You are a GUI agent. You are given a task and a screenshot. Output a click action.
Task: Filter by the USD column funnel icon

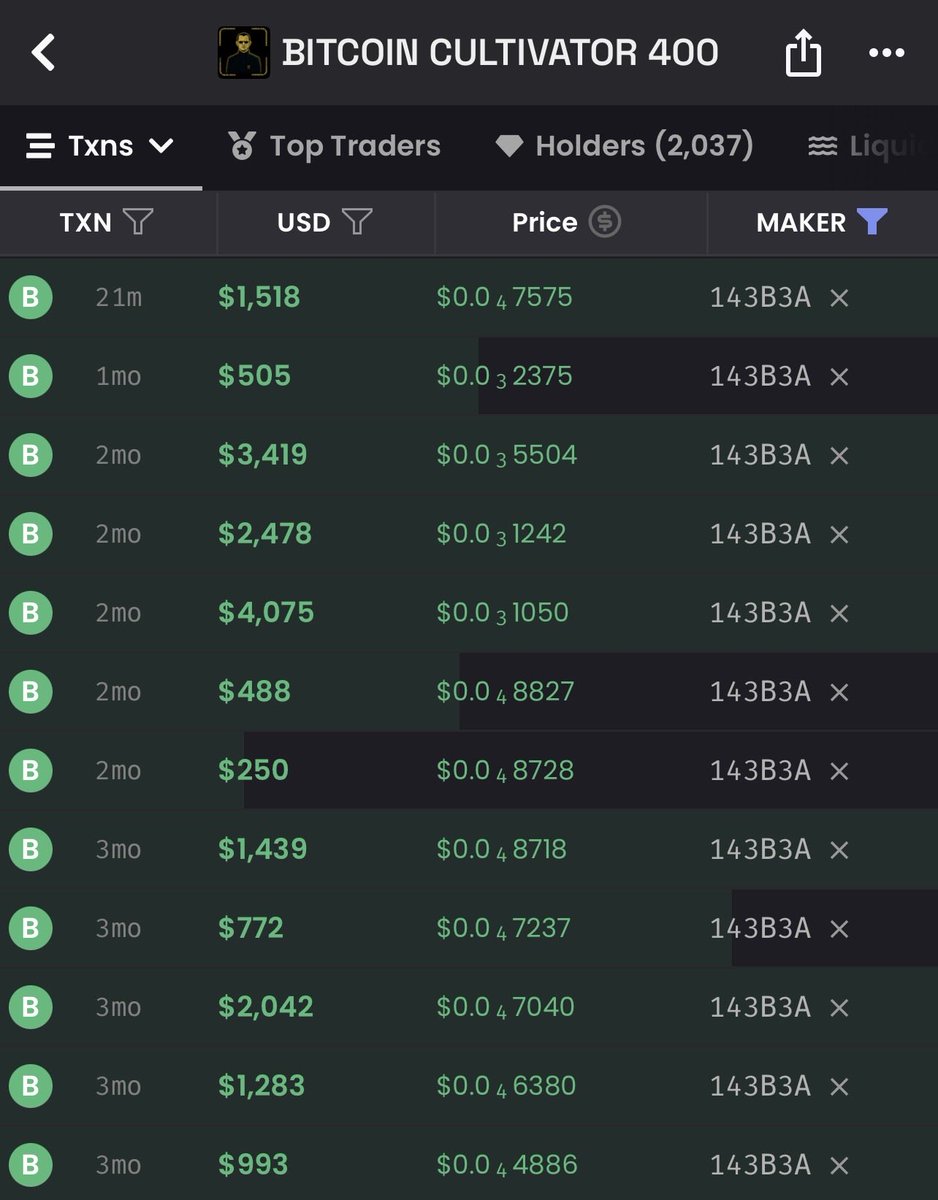(x=357, y=222)
